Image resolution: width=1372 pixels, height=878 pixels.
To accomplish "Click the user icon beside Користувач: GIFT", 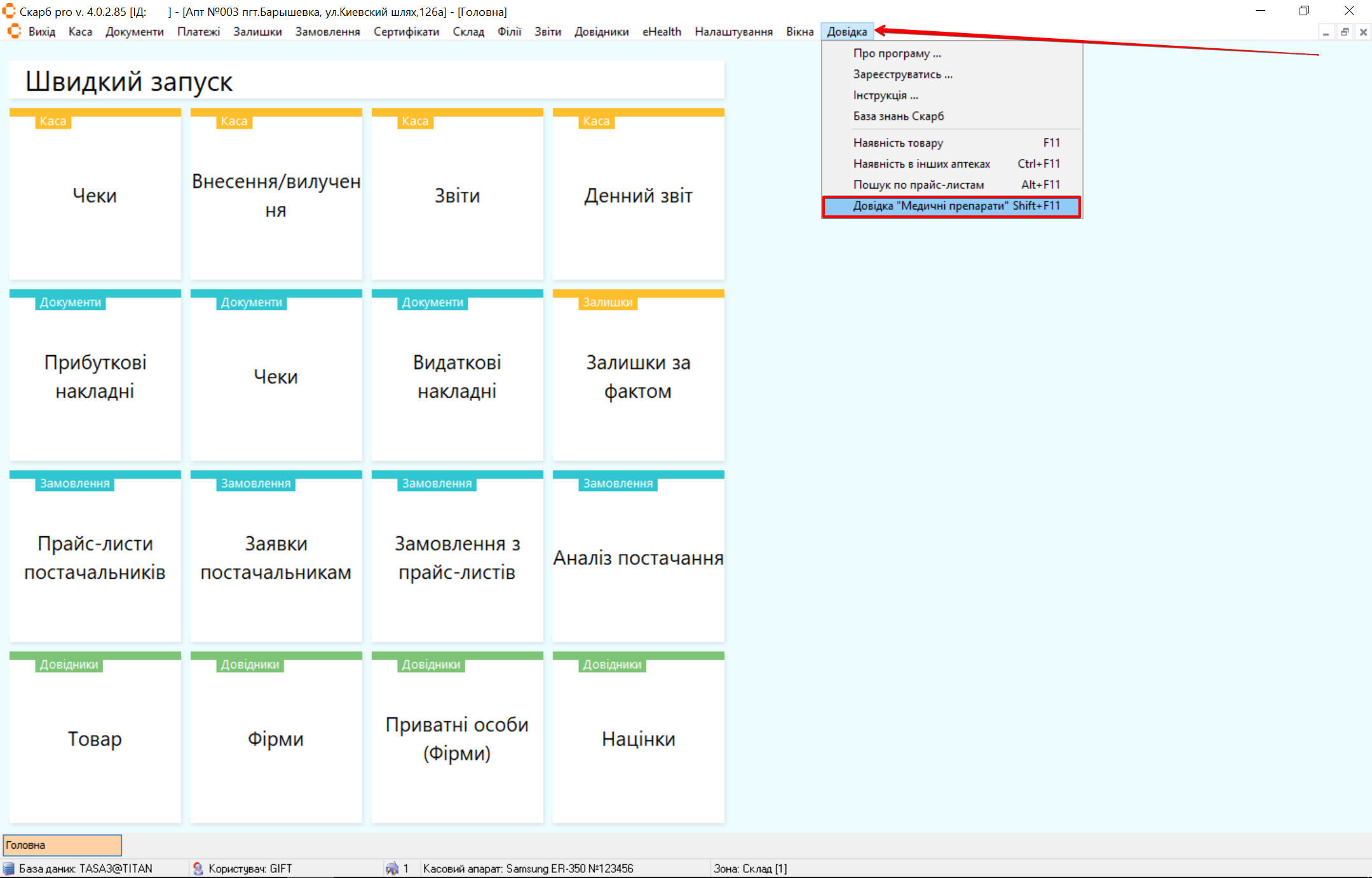I will (198, 868).
